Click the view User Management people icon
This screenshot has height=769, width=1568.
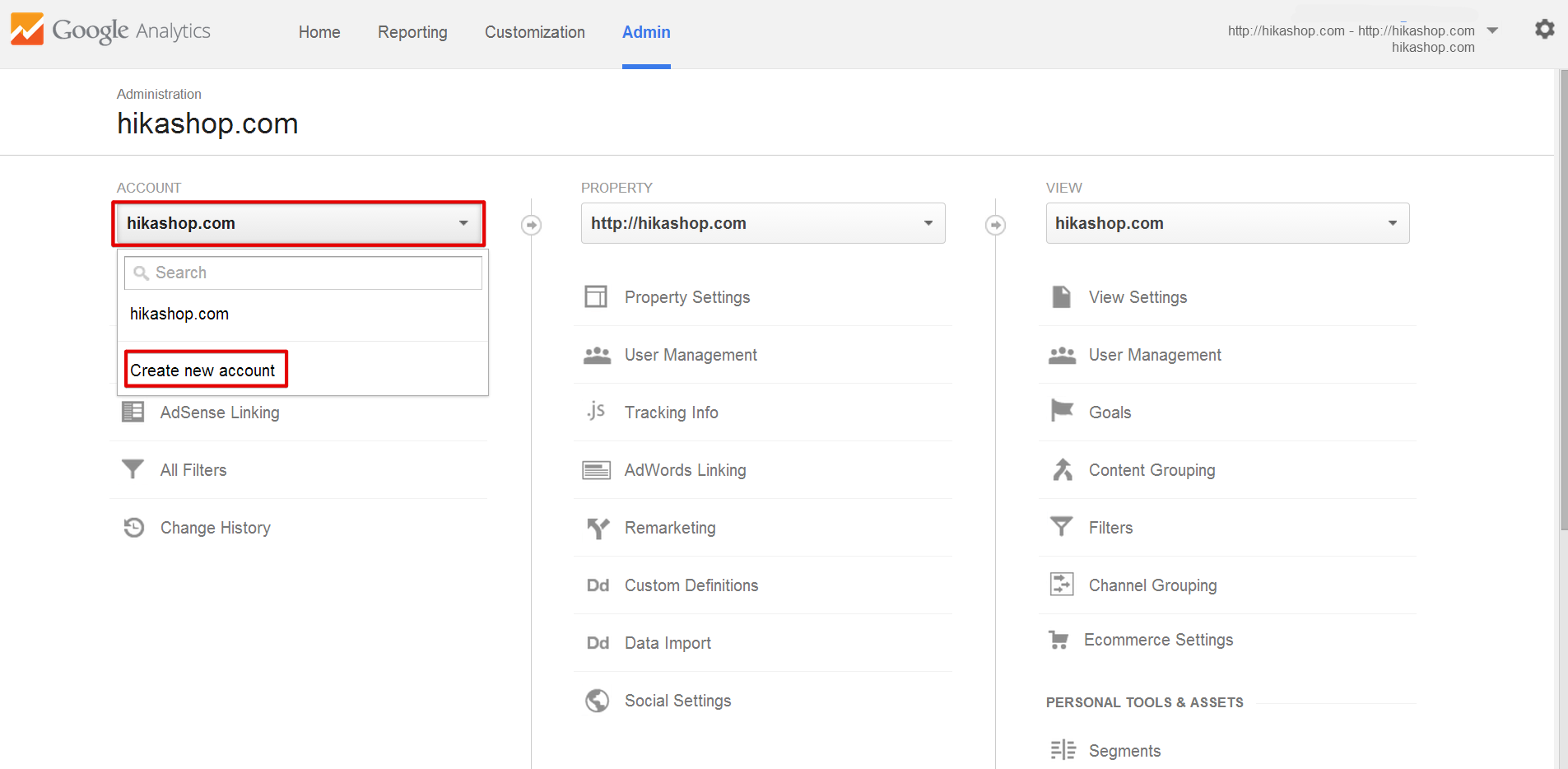[x=1062, y=355]
